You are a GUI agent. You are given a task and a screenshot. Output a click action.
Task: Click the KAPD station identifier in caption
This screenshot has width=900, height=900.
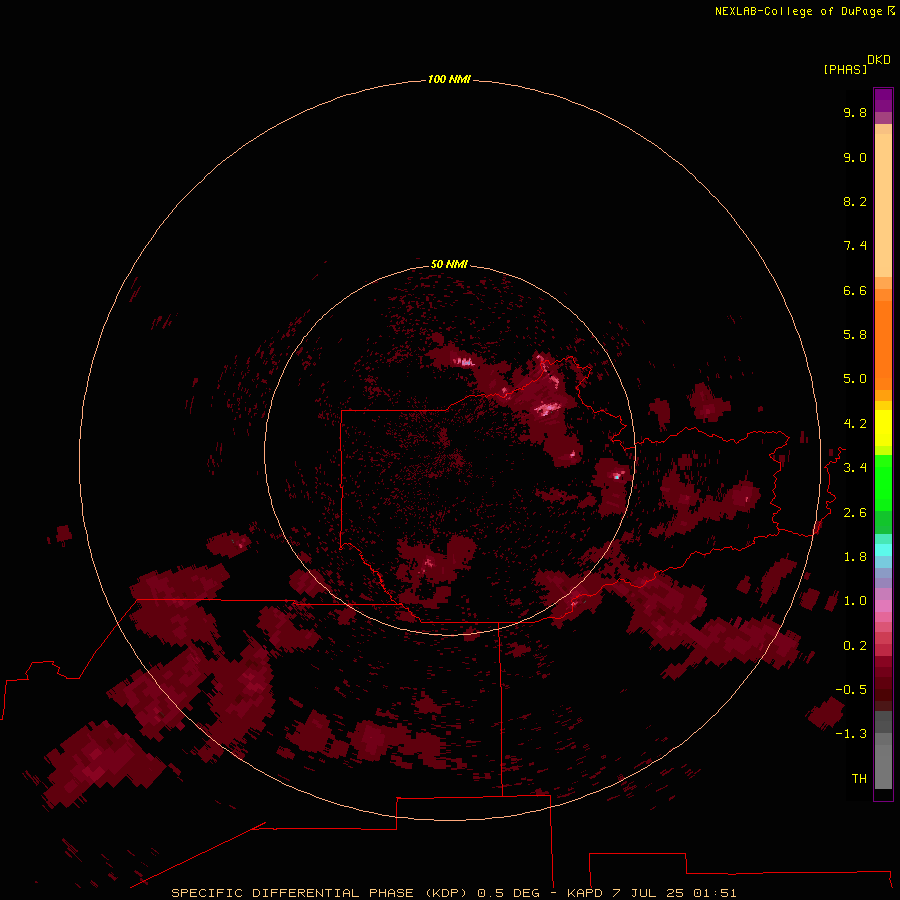[x=584, y=893]
